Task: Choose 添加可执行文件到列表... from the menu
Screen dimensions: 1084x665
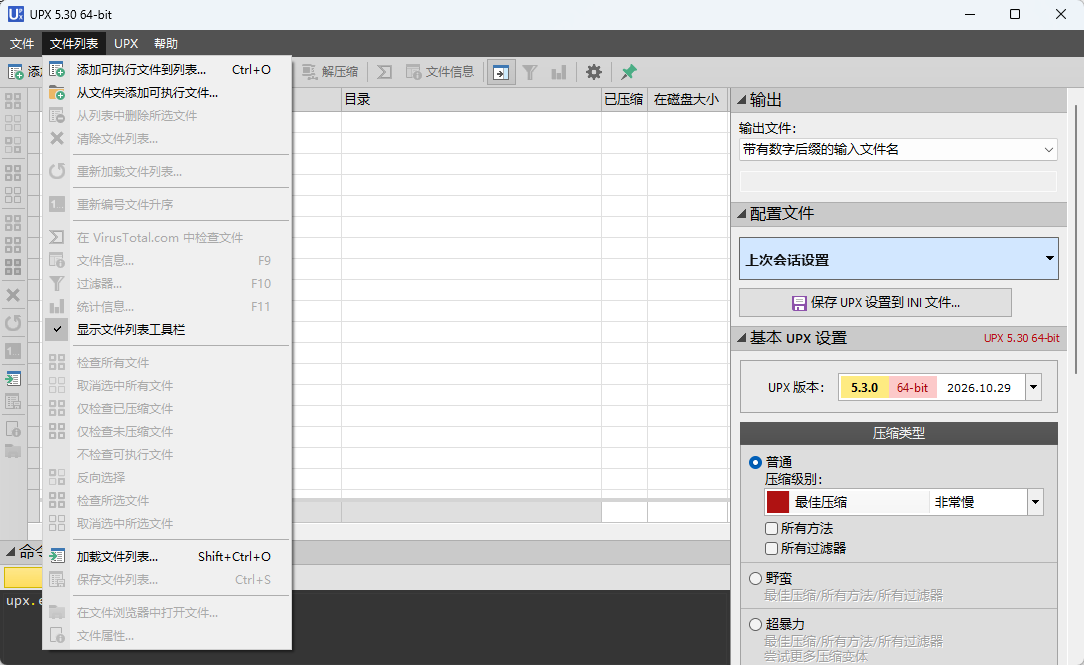Action: (x=167, y=70)
